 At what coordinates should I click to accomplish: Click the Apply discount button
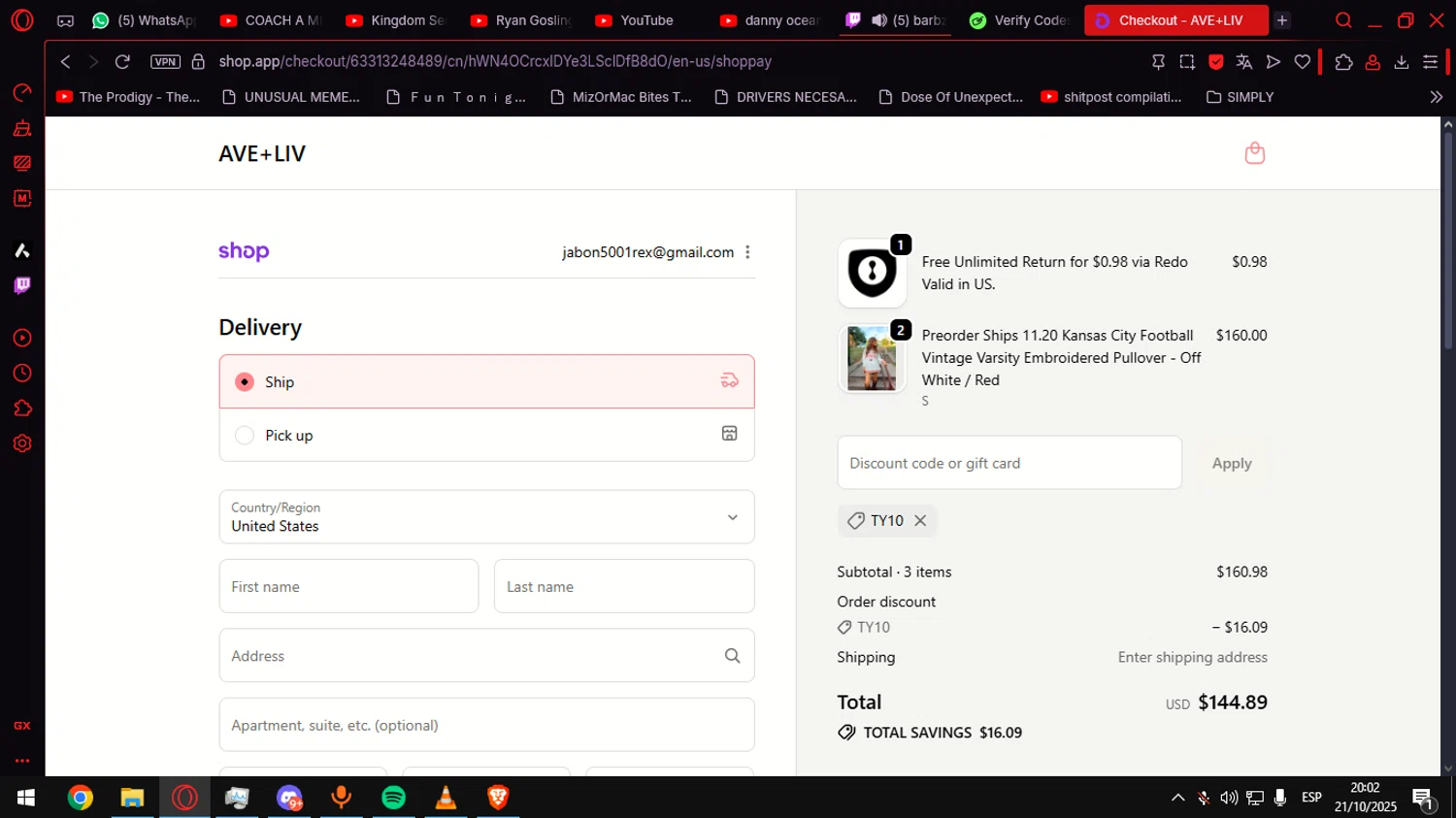tap(1232, 463)
